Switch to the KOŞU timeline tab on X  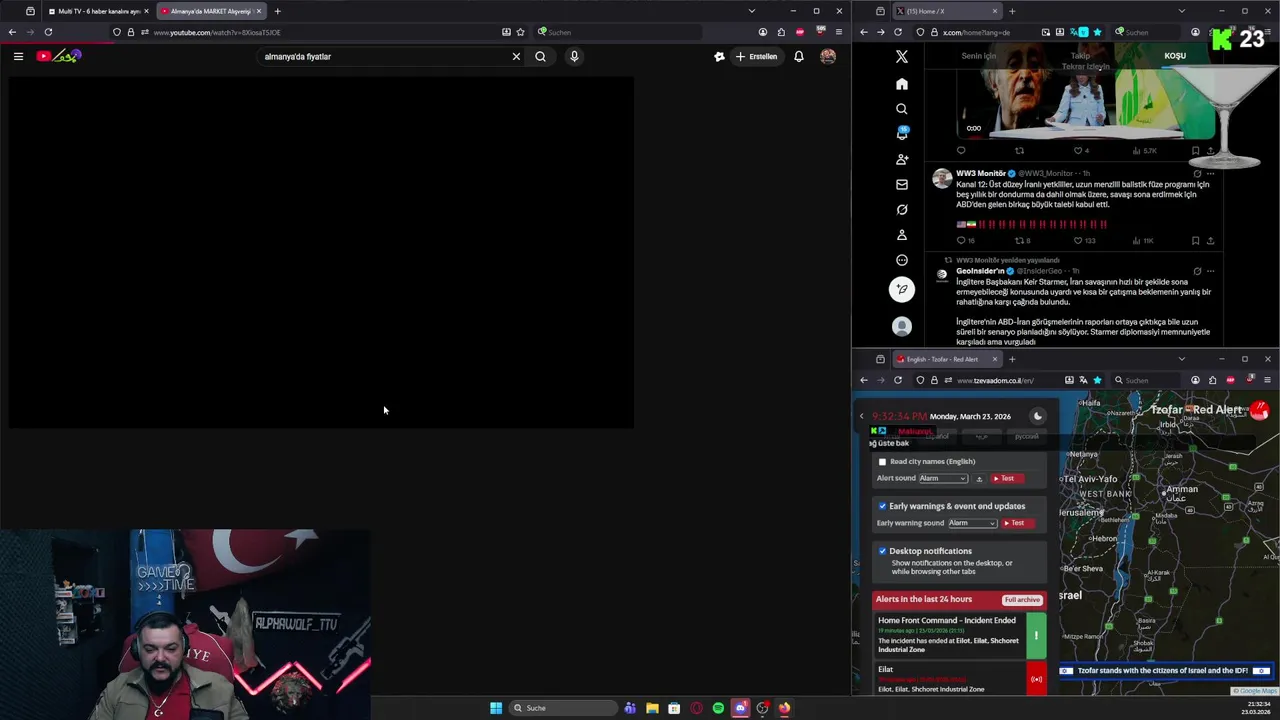pyautogui.click(x=1175, y=56)
